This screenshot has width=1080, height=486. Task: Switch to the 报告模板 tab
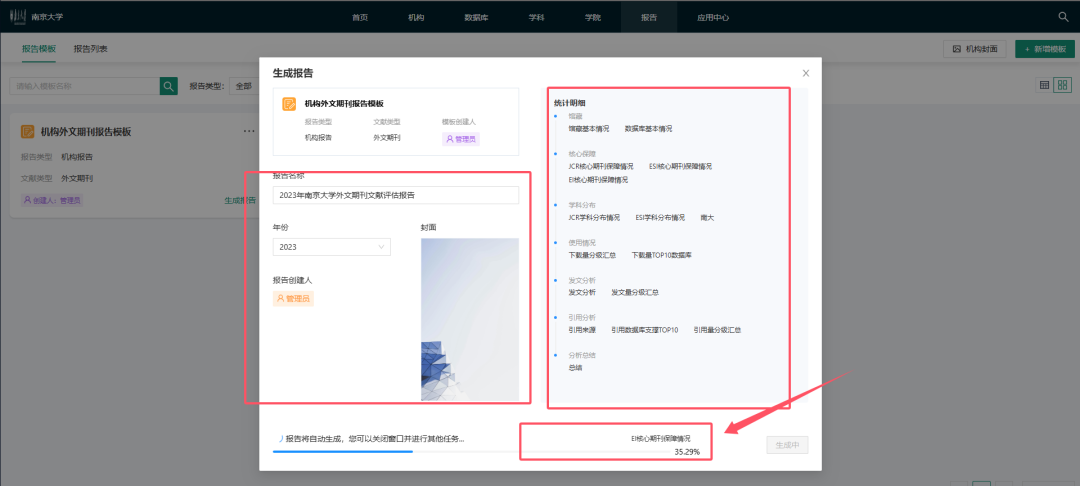pos(39,49)
